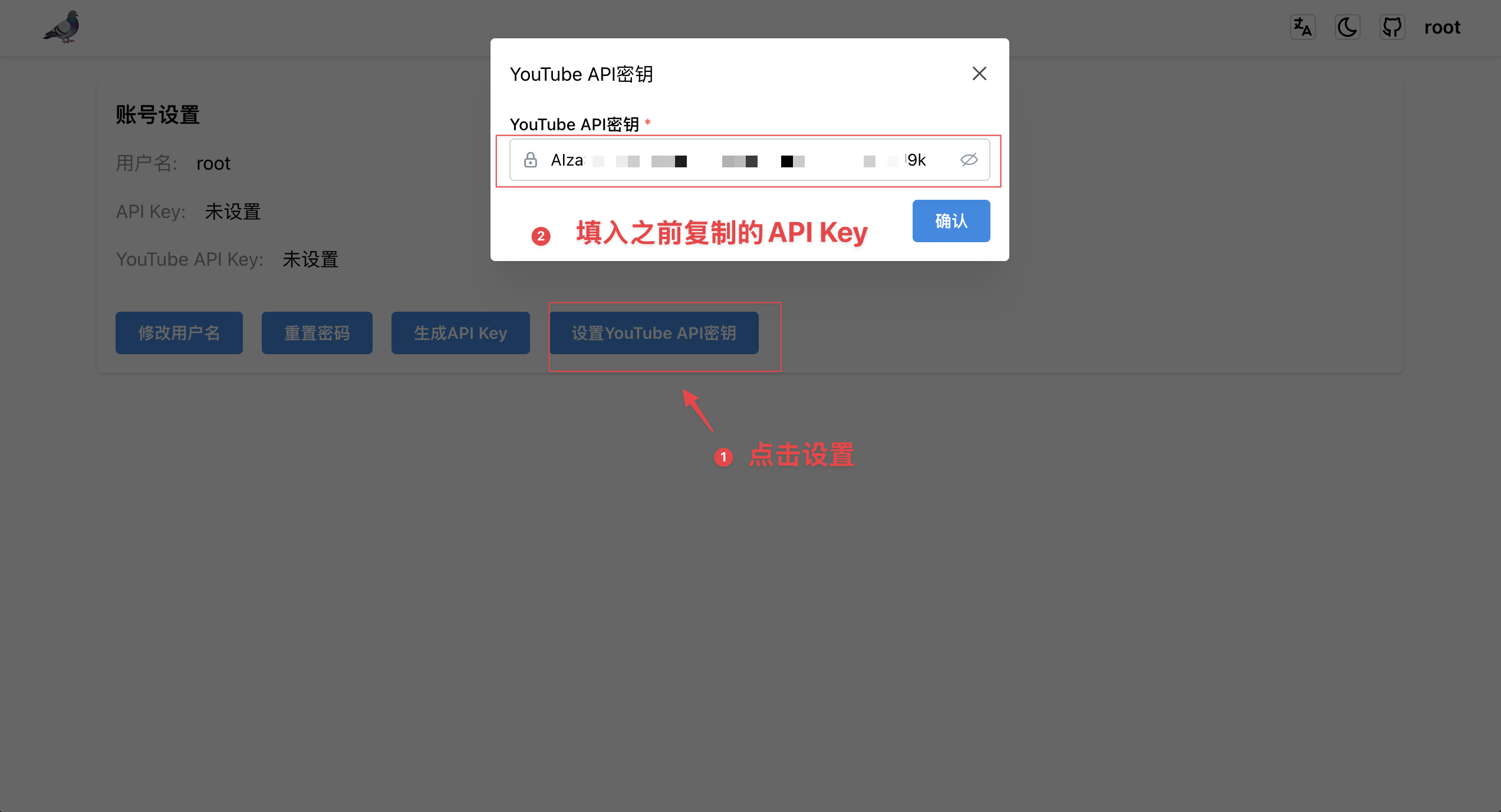Click the 设置YouTube API密钥 button
This screenshot has height=812, width=1501.
[654, 333]
